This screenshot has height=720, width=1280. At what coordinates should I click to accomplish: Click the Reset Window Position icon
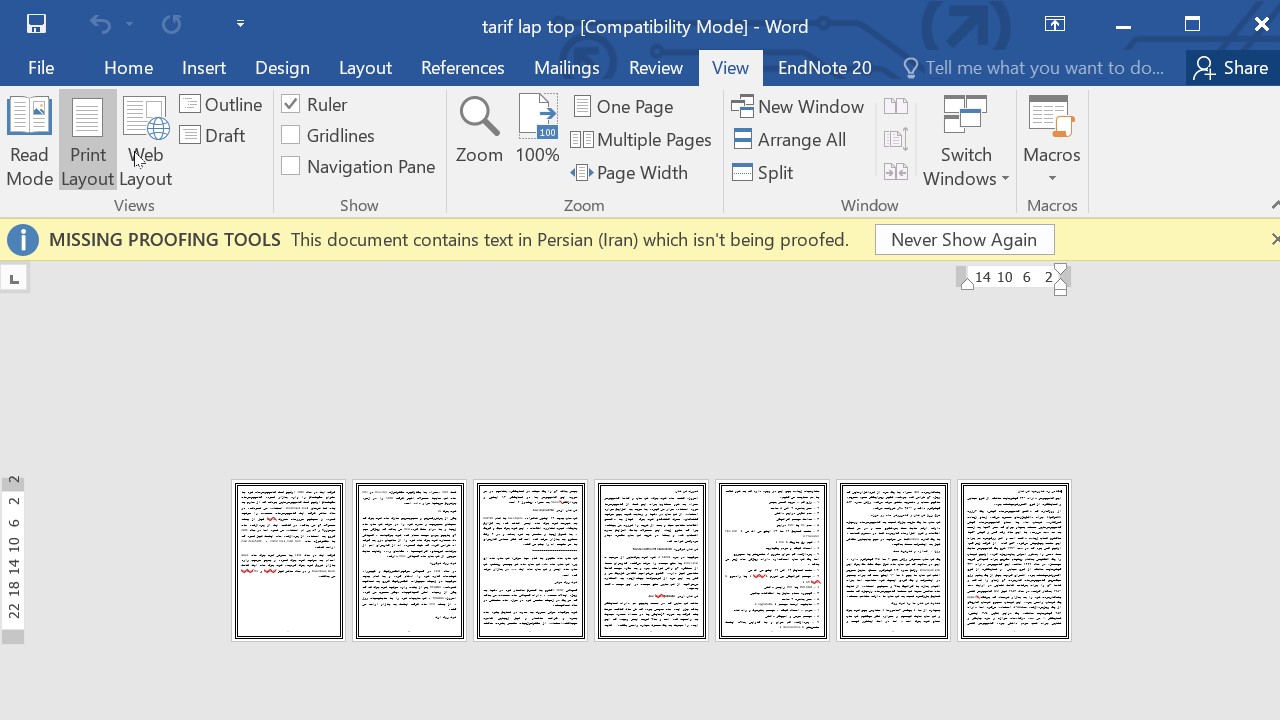pos(896,172)
